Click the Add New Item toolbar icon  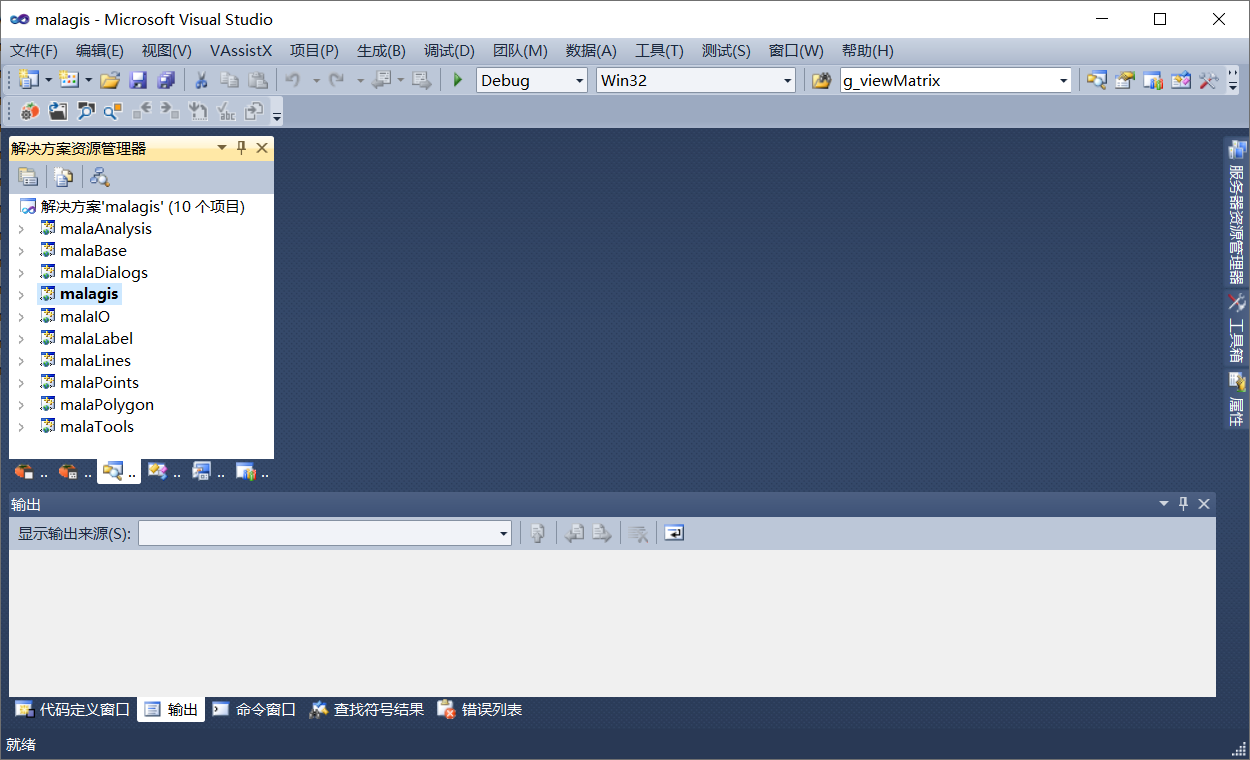point(69,80)
